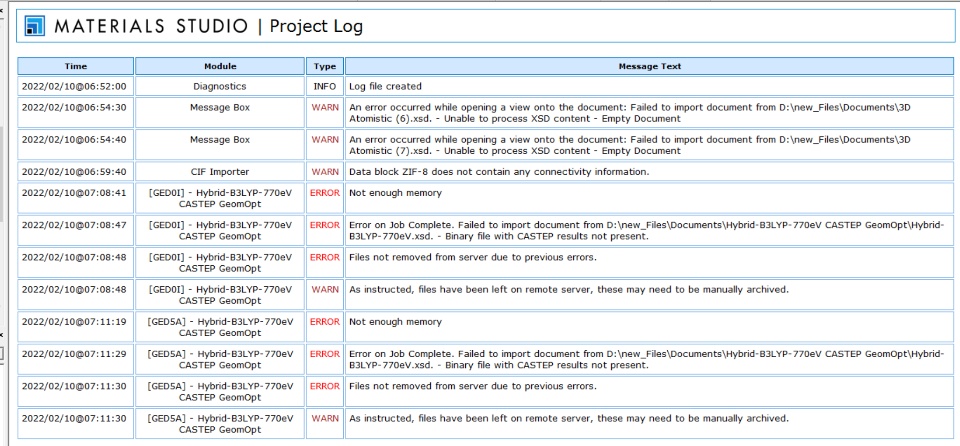Click WARN type in the CIF Importer row
Viewport: 960px width, 446px height.
(324, 172)
